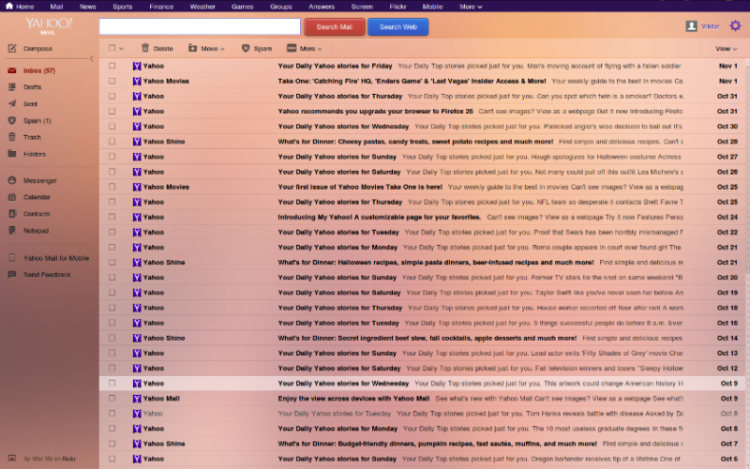Click the Search Mail button
Image resolution: width=750 pixels, height=469 pixels.
[x=334, y=27]
